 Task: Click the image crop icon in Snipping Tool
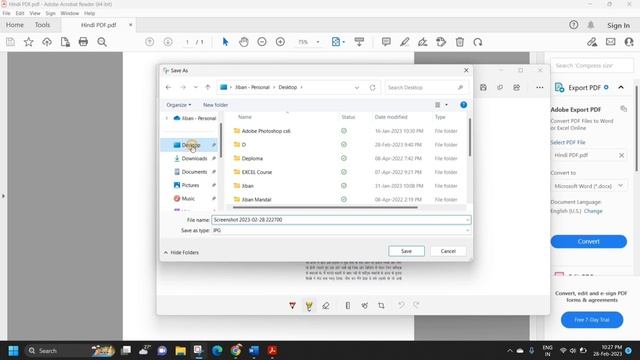[381, 305]
